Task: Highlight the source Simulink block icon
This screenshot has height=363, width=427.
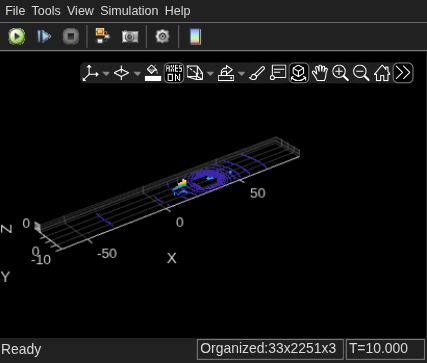Action: tap(102, 36)
